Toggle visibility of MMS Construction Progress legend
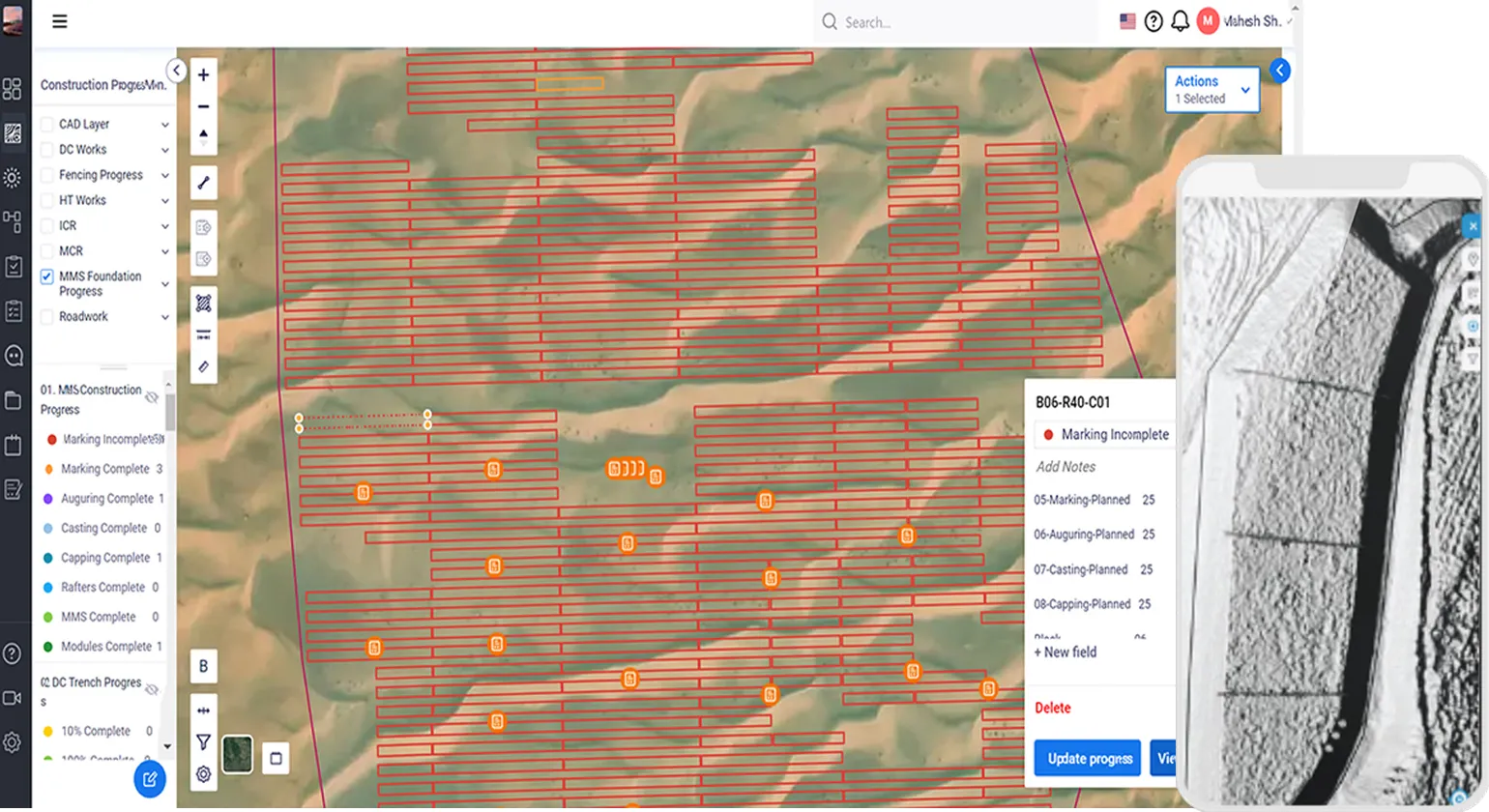This screenshot has height=812, width=1489. point(152,397)
